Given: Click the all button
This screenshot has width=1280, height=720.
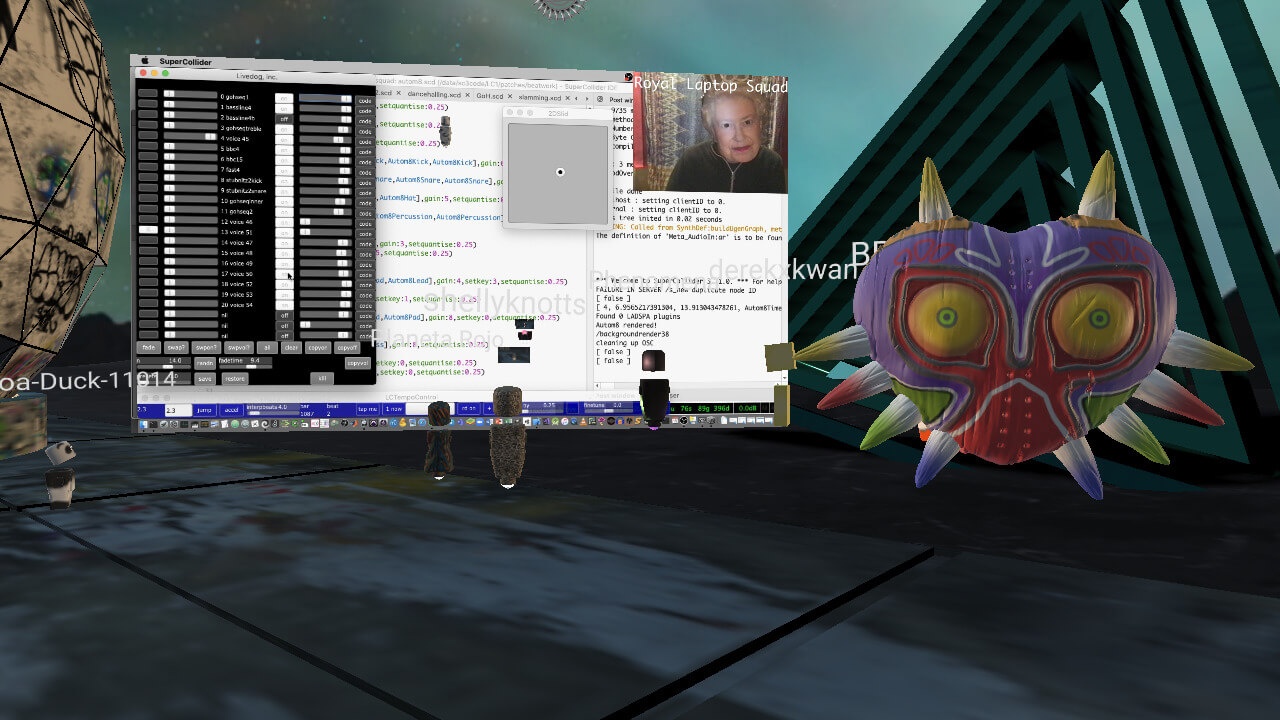Looking at the screenshot, I should (x=267, y=347).
